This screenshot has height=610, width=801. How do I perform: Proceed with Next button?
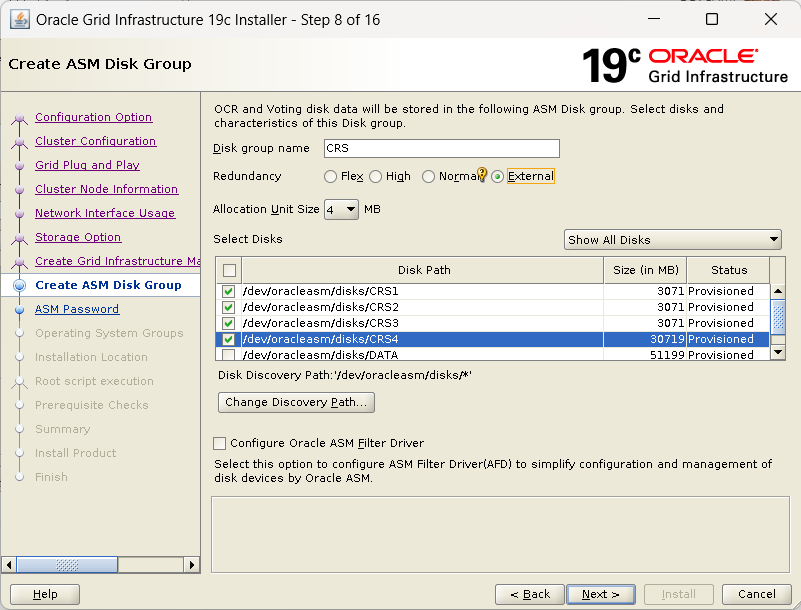tap(601, 595)
